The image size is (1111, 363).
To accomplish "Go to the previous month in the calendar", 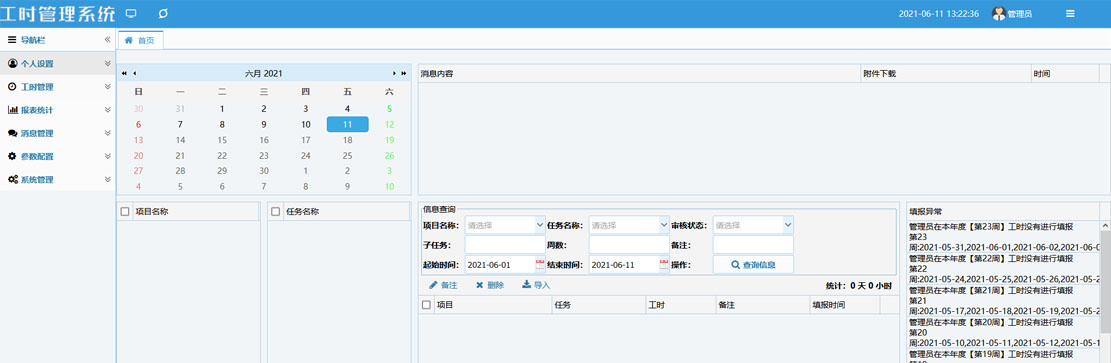I will (135, 73).
